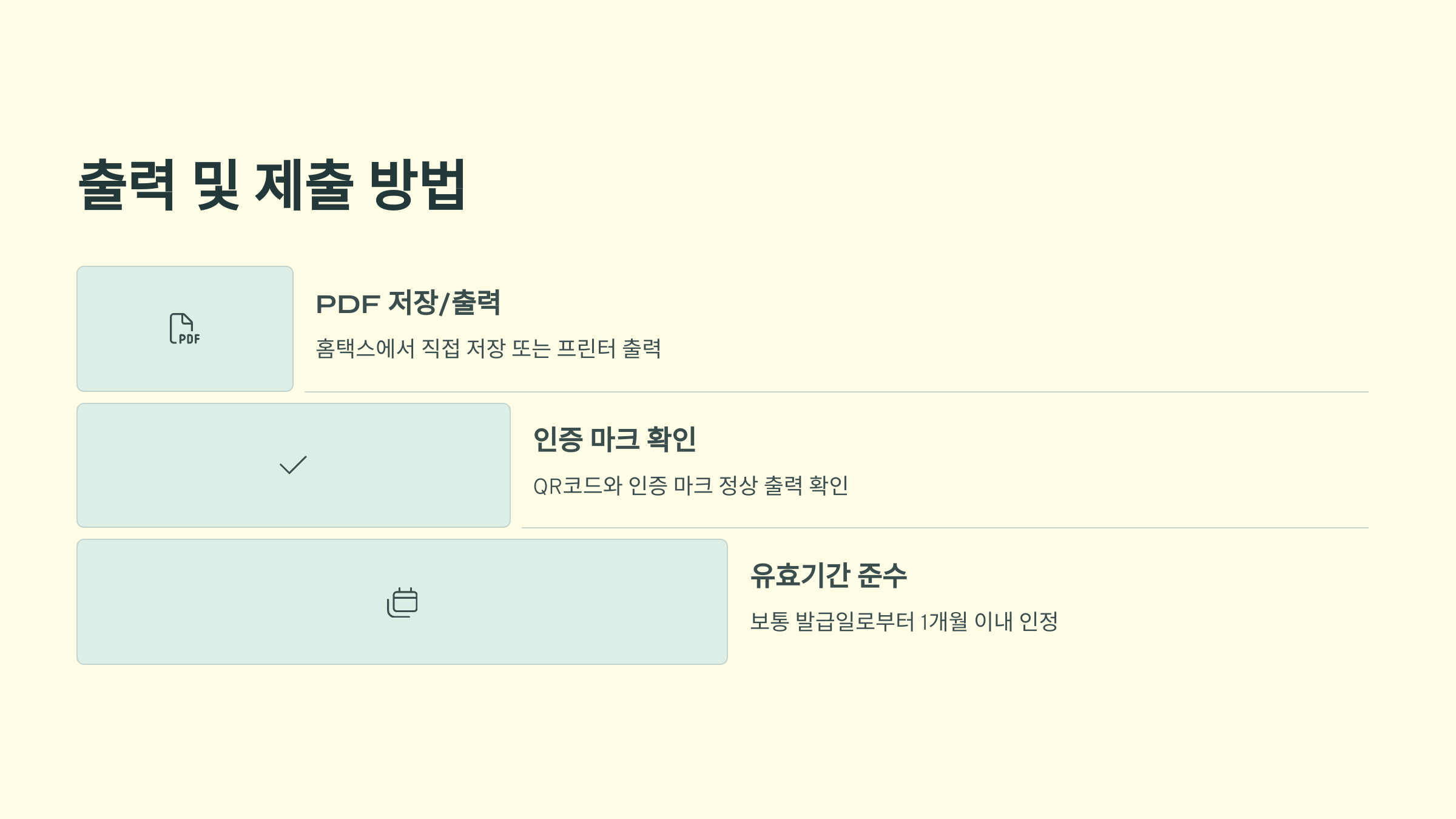Select the checkmark card box
The height and width of the screenshot is (819, 1456).
(294, 465)
